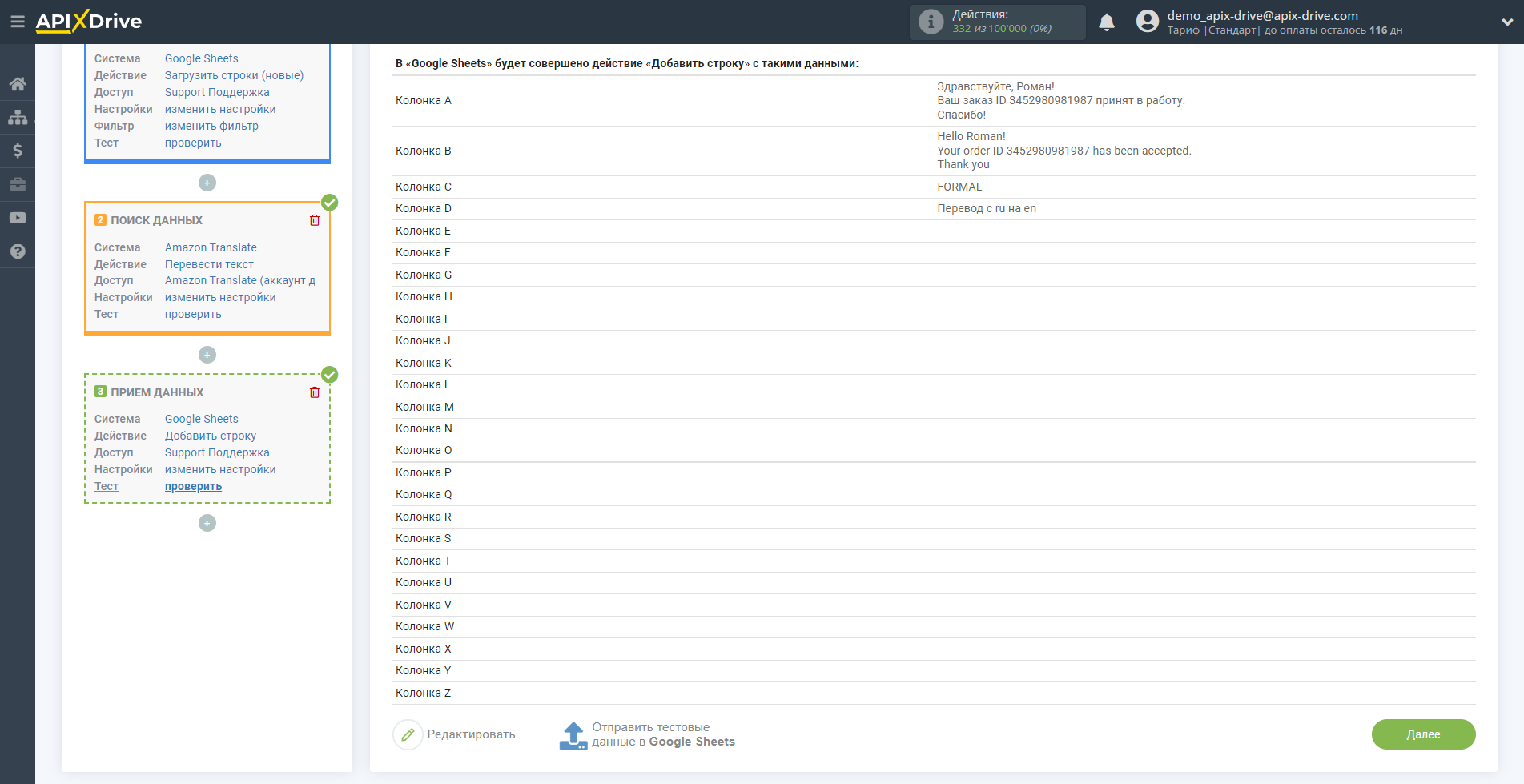Click the Действия counter 332 из 100'000
Image resolution: width=1524 pixels, height=784 pixels.
click(1002, 29)
